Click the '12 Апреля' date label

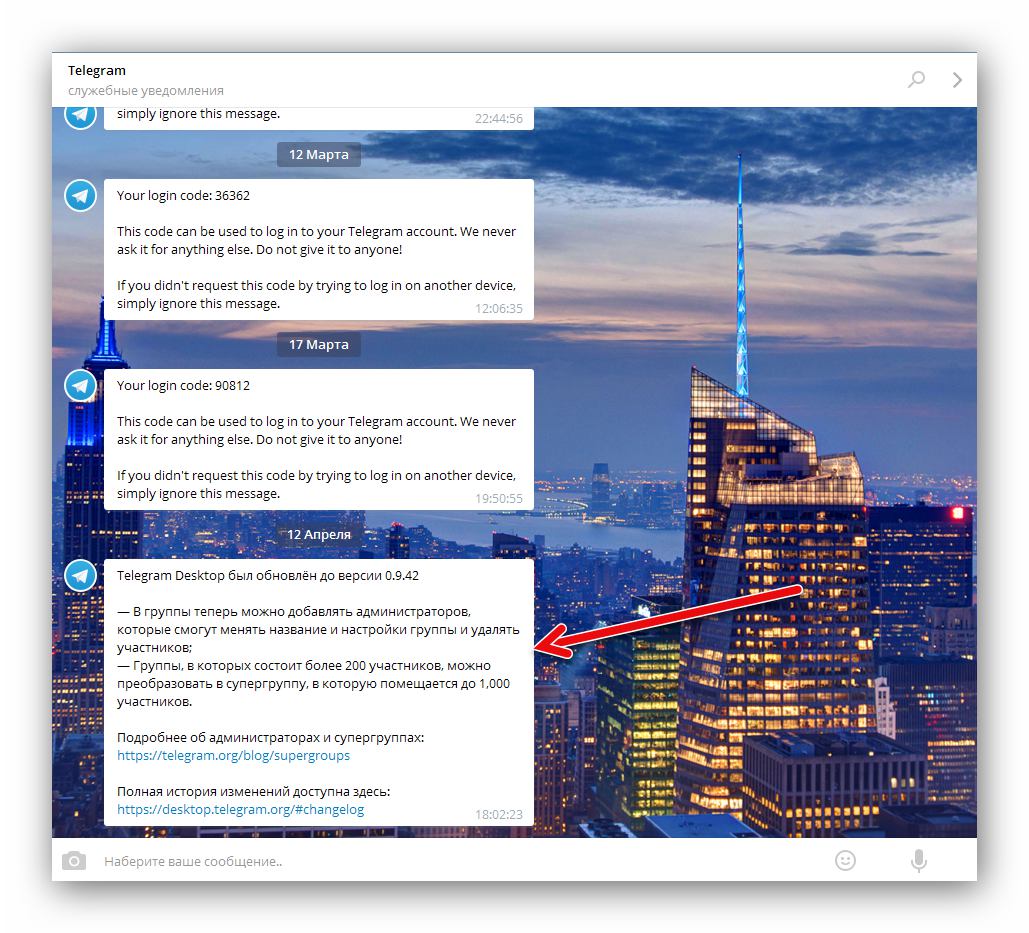pos(319,534)
